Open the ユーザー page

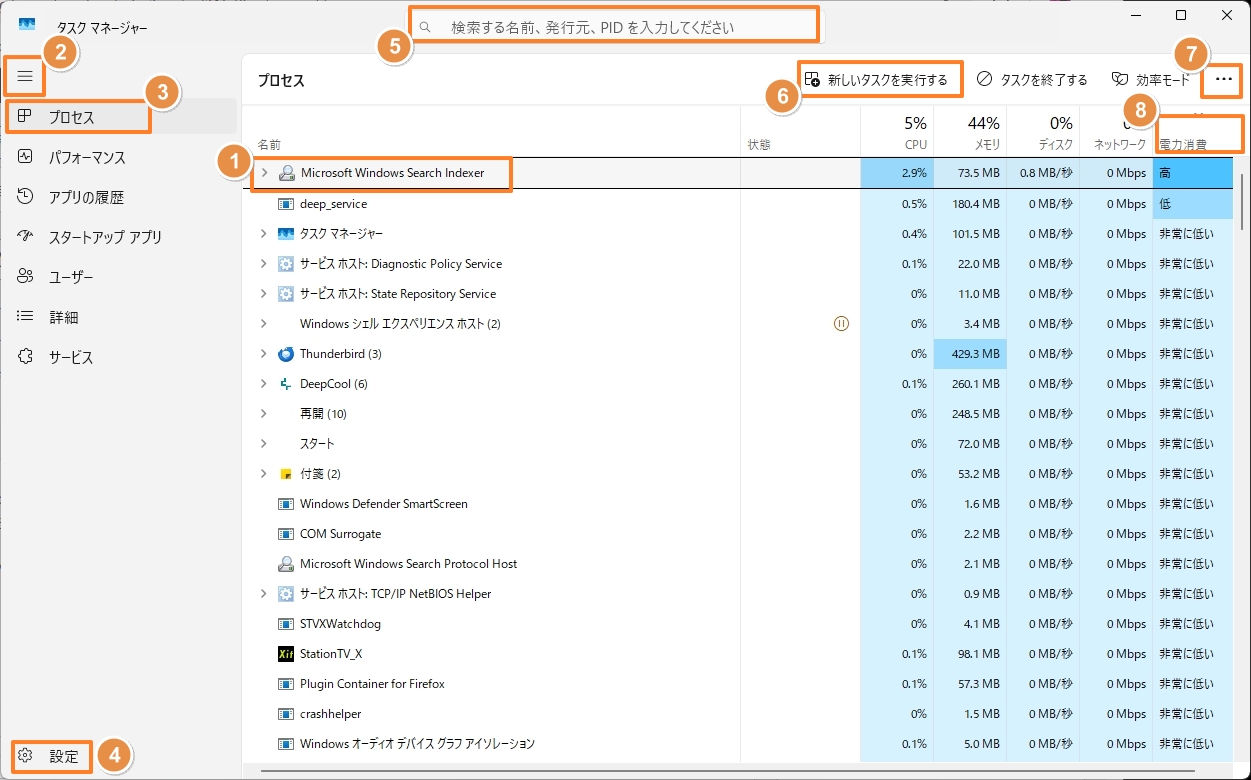[x=120, y=277]
